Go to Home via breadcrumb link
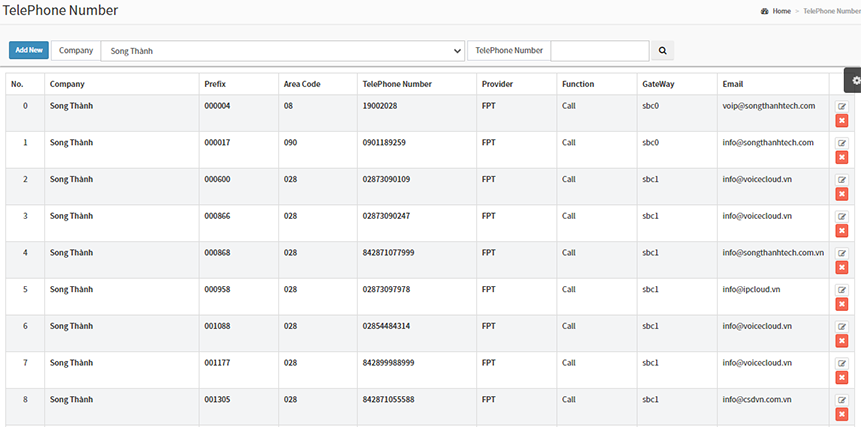The height and width of the screenshot is (427, 861). click(781, 11)
